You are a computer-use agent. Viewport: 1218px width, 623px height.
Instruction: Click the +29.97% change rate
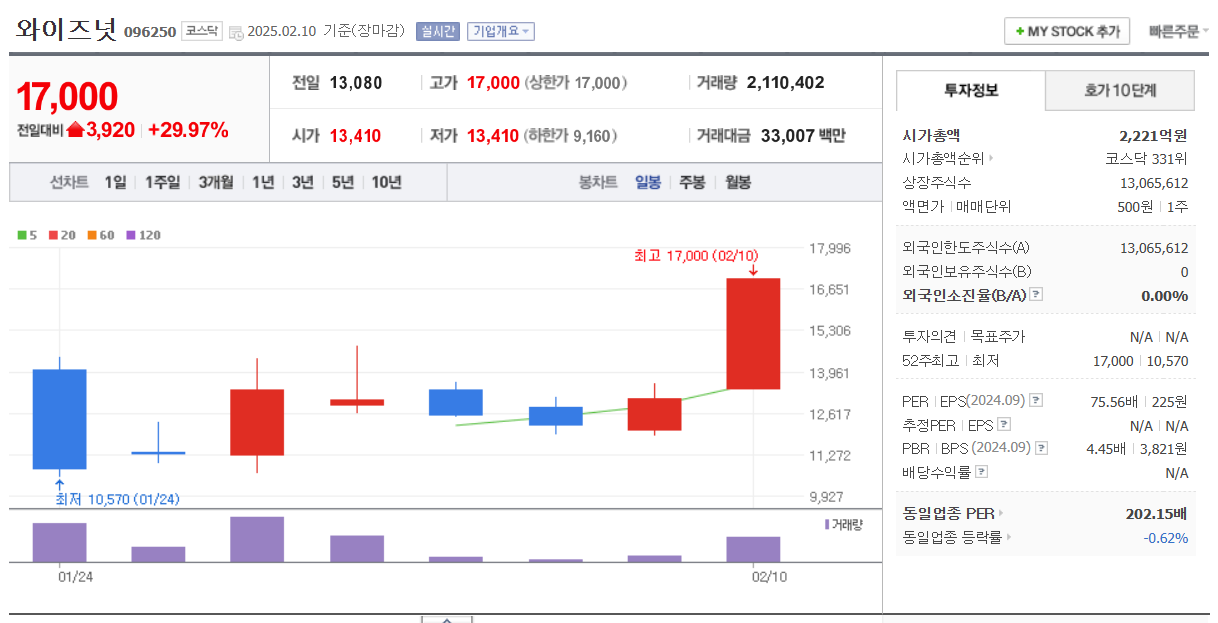188,130
